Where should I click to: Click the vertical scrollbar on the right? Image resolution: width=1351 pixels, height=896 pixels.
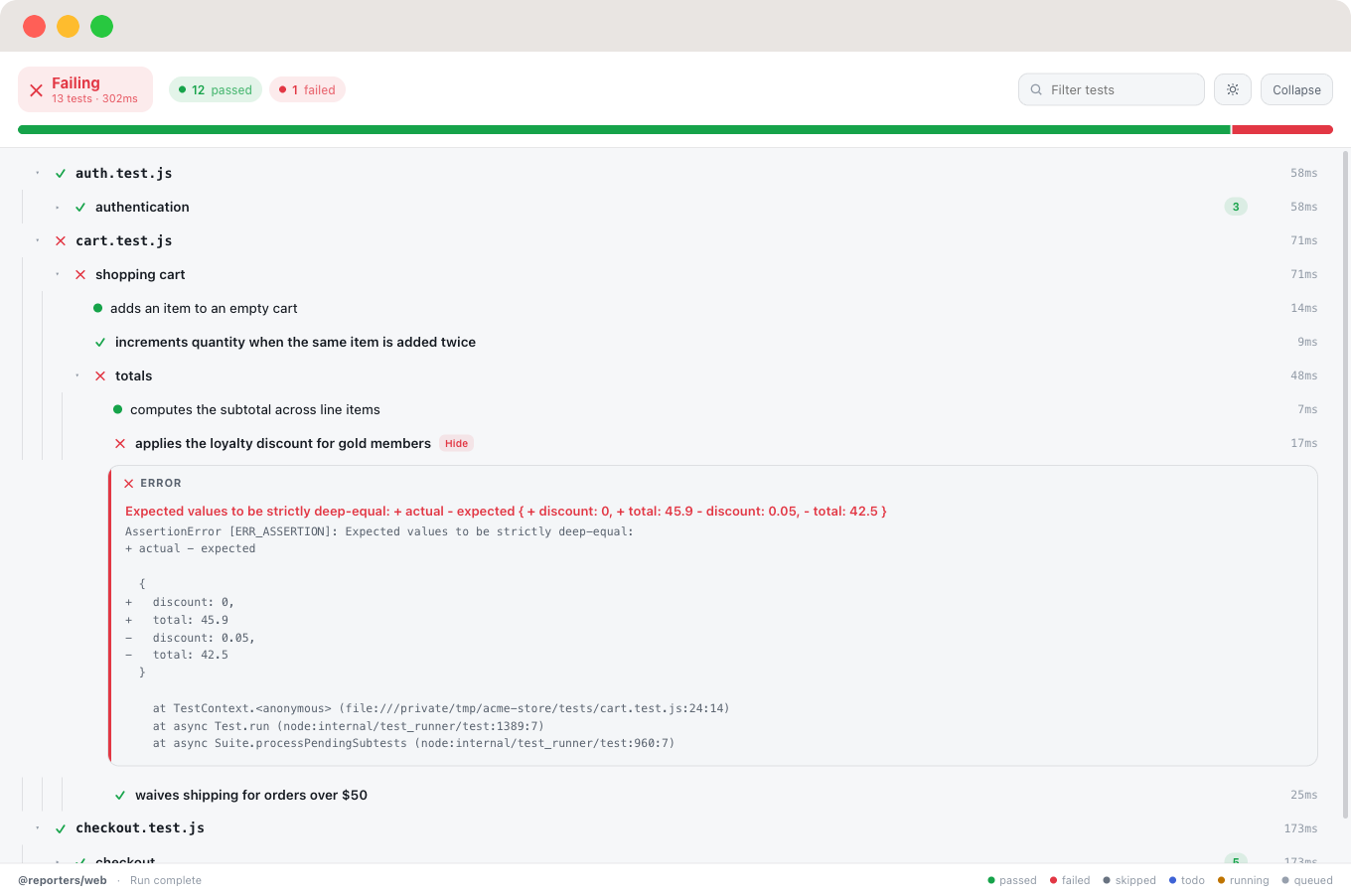tap(1346, 485)
